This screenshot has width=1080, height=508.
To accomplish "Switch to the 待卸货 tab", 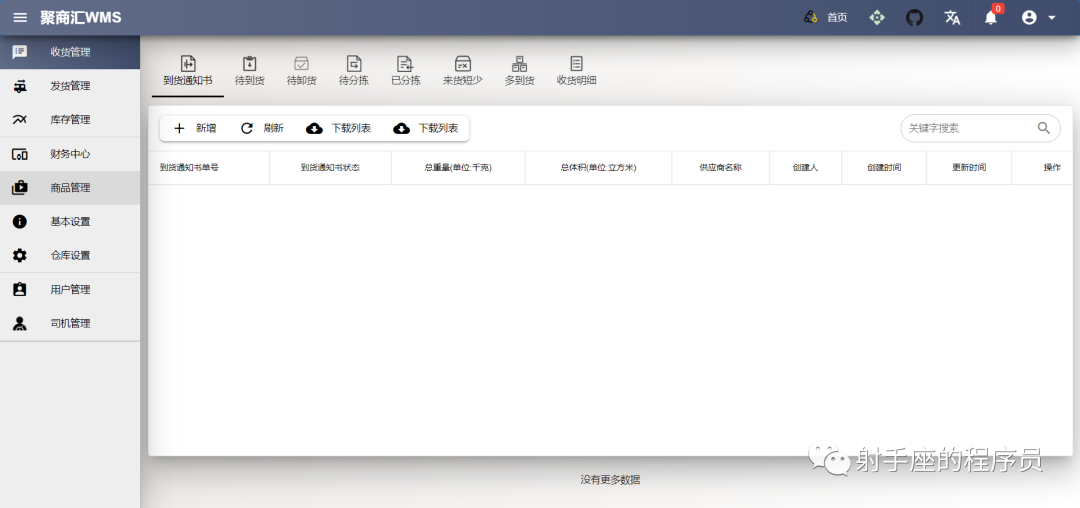I will pos(302,72).
